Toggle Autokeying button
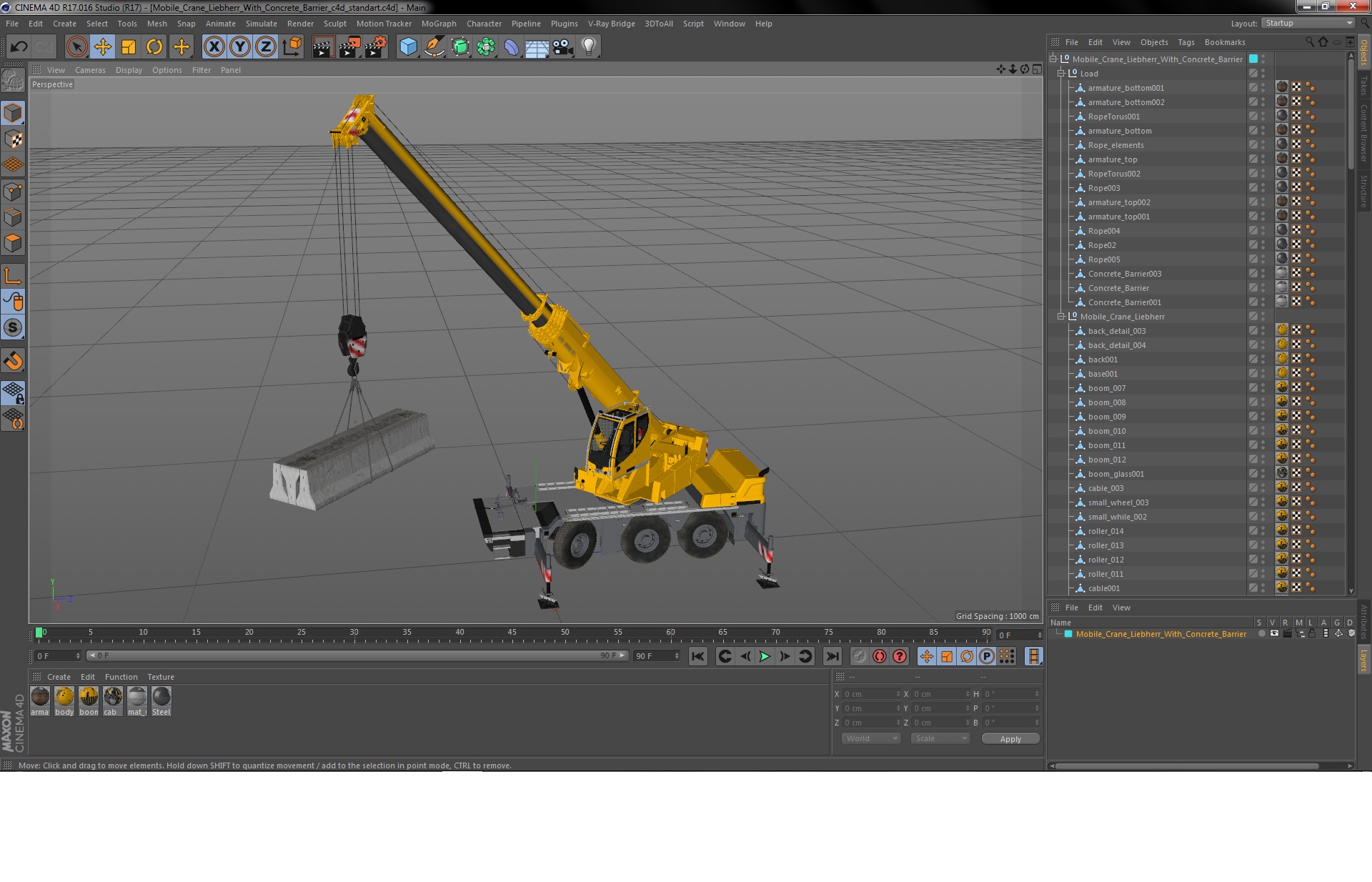The height and width of the screenshot is (882, 1372). tap(880, 656)
